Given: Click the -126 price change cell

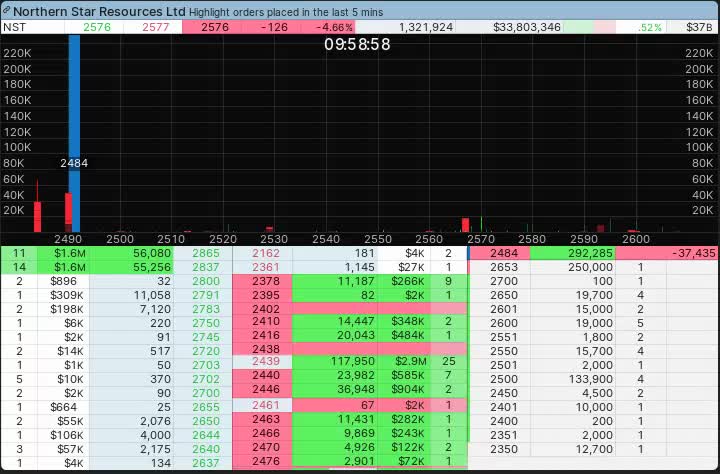Looking at the screenshot, I should [x=273, y=27].
